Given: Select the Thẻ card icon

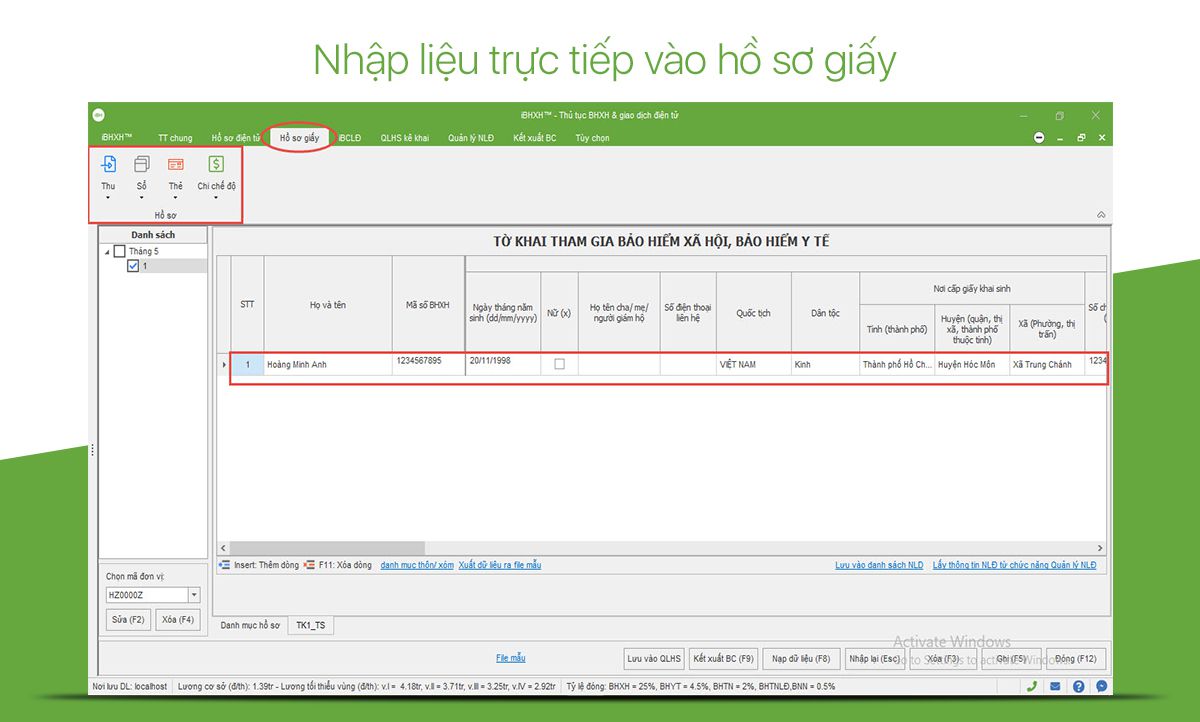Looking at the screenshot, I should click(176, 165).
